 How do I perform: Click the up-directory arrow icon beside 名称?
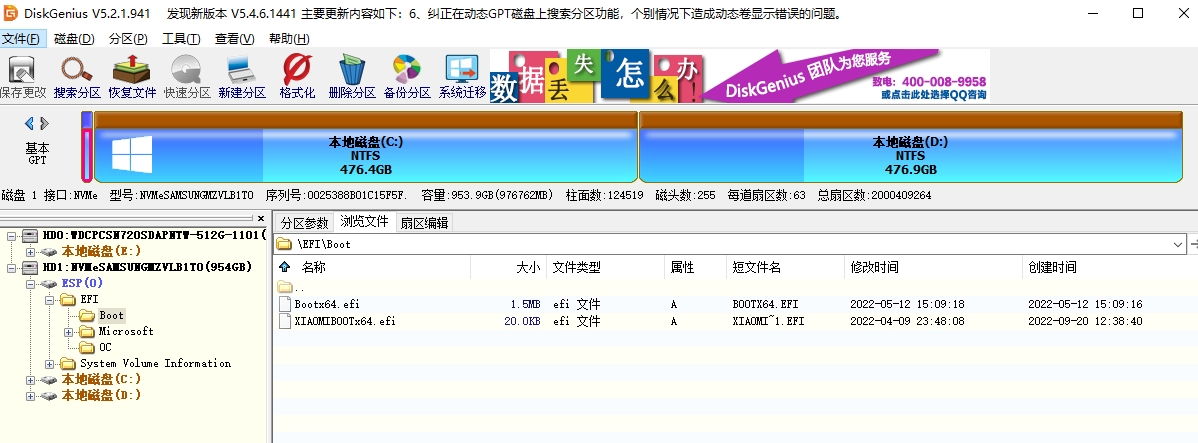(285, 267)
